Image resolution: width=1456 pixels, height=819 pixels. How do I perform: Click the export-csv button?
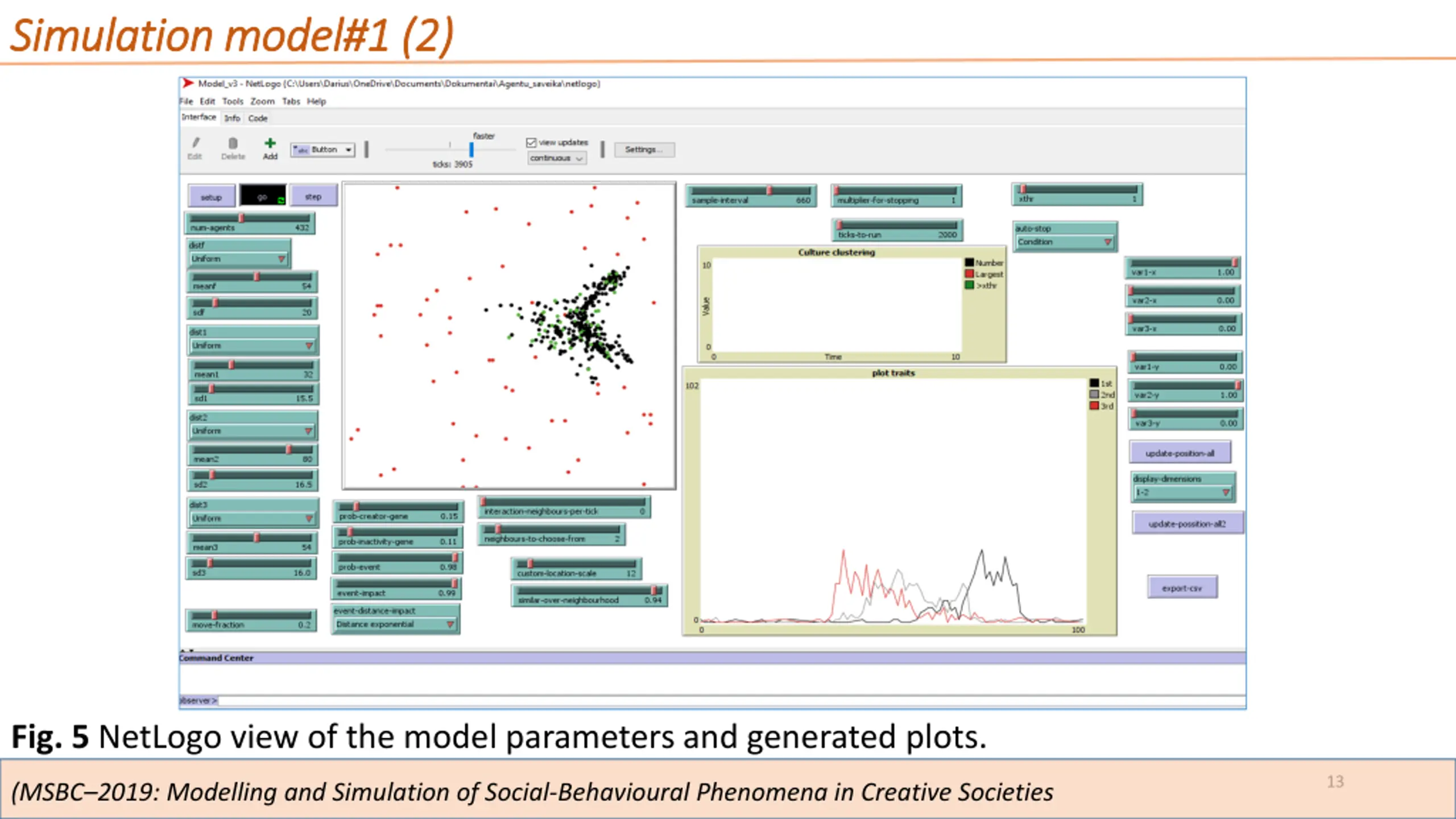1182,588
